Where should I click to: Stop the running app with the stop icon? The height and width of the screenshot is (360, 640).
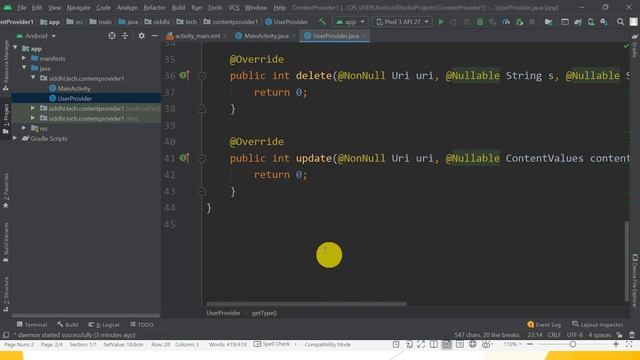pyautogui.click(x=532, y=22)
